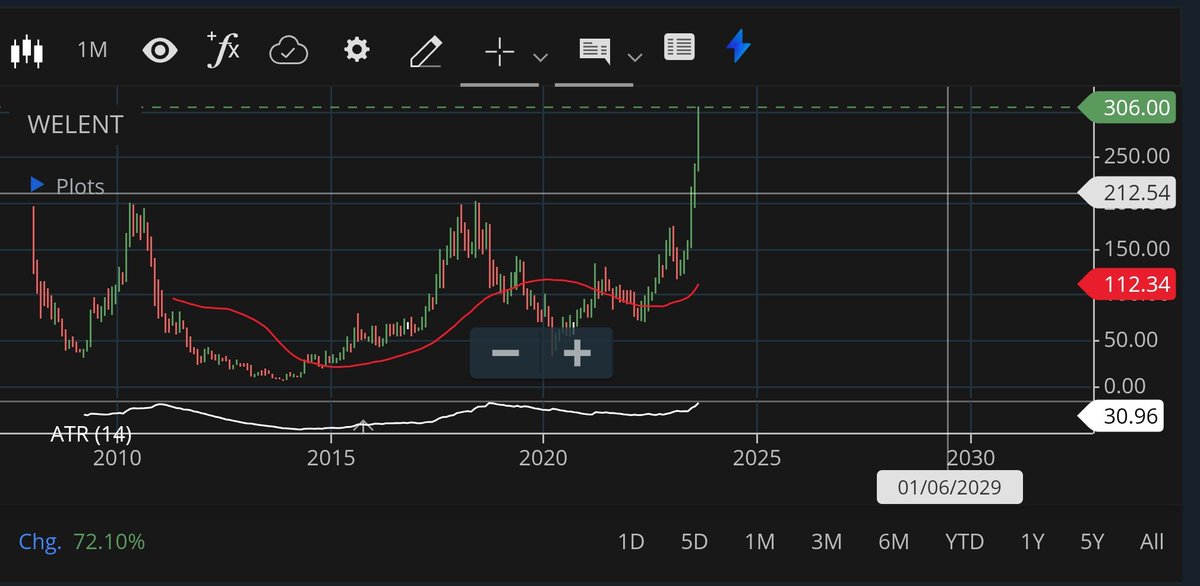Change the 1M timeframe interval

[x=92, y=50]
